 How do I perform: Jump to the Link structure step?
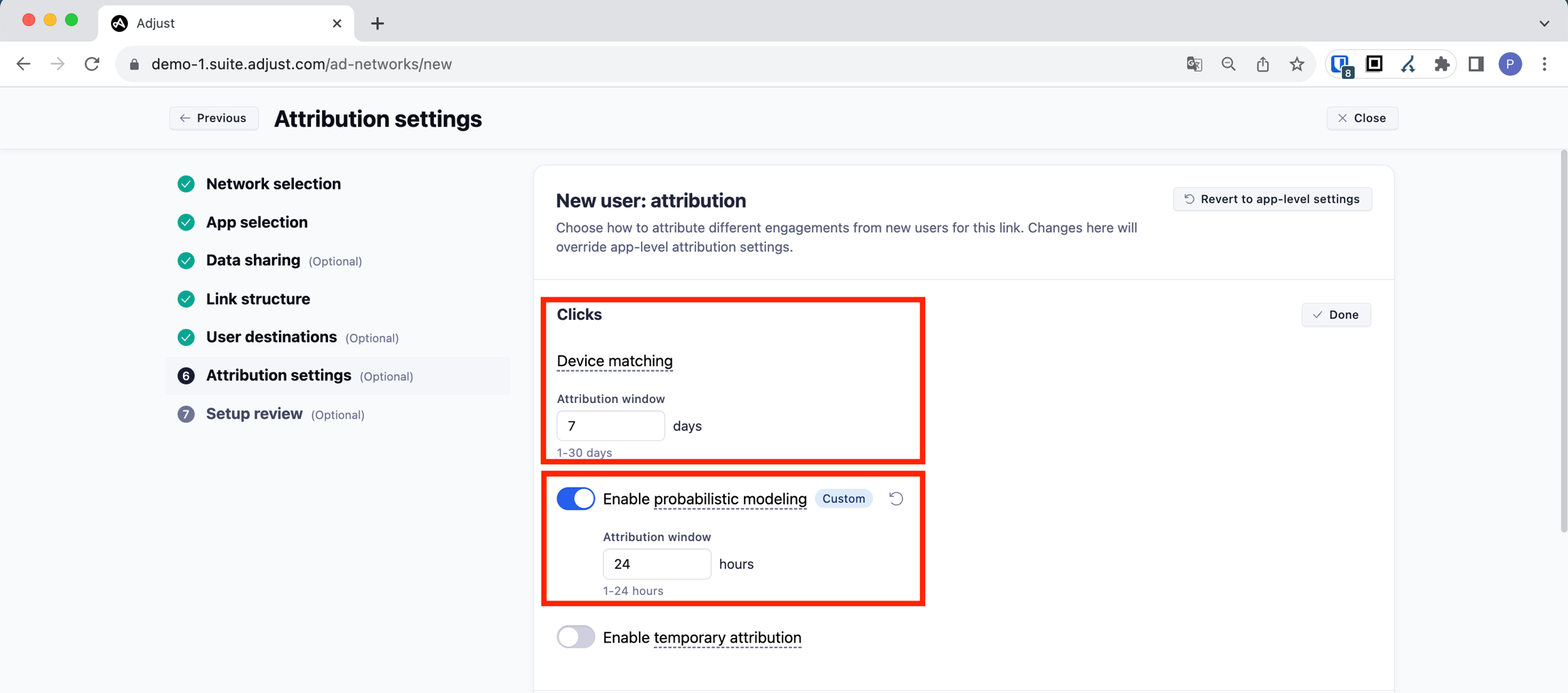[x=258, y=299]
